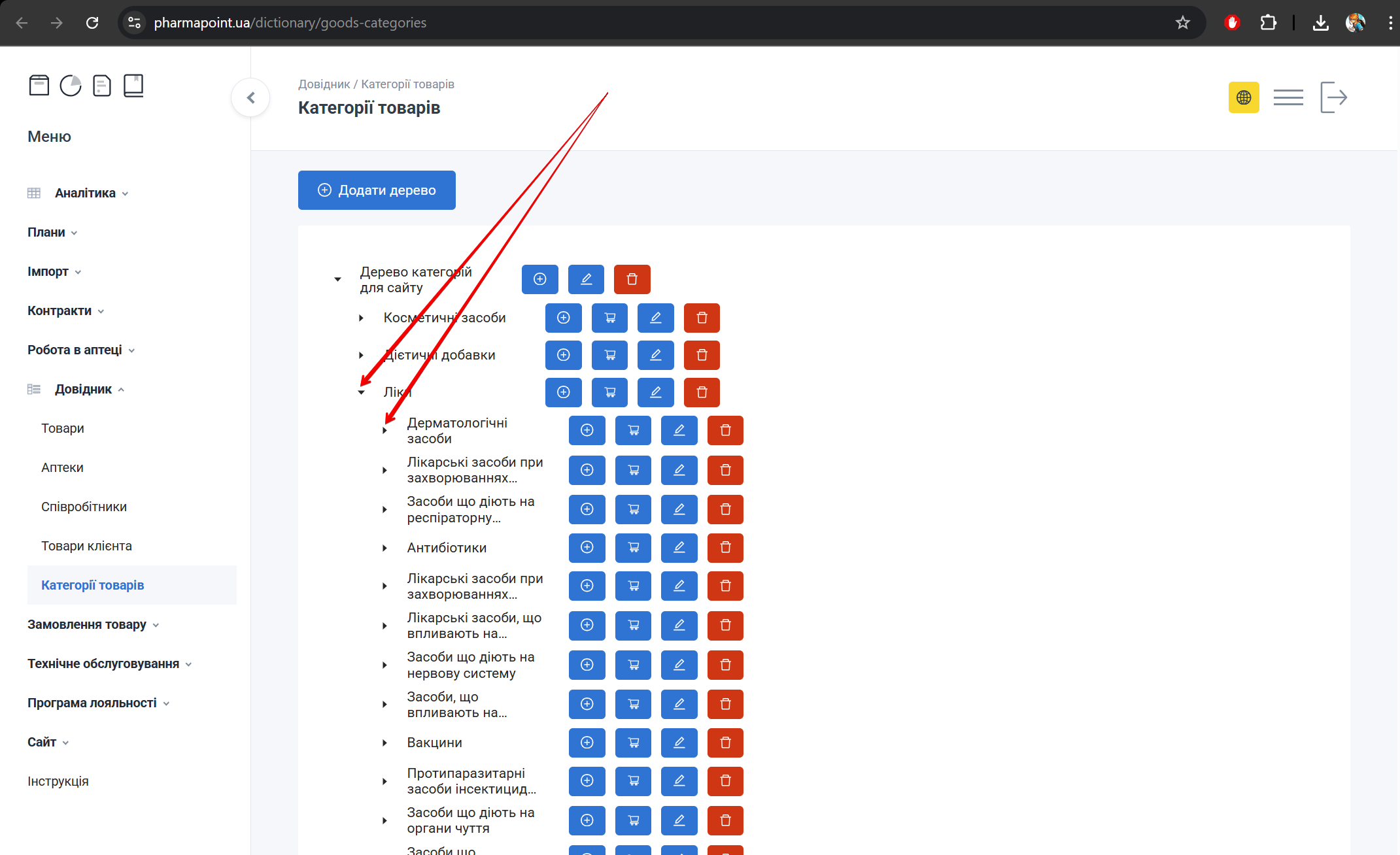Collapse the sidebar with chevron button
This screenshot has width=1400, height=855.
pyautogui.click(x=250, y=97)
